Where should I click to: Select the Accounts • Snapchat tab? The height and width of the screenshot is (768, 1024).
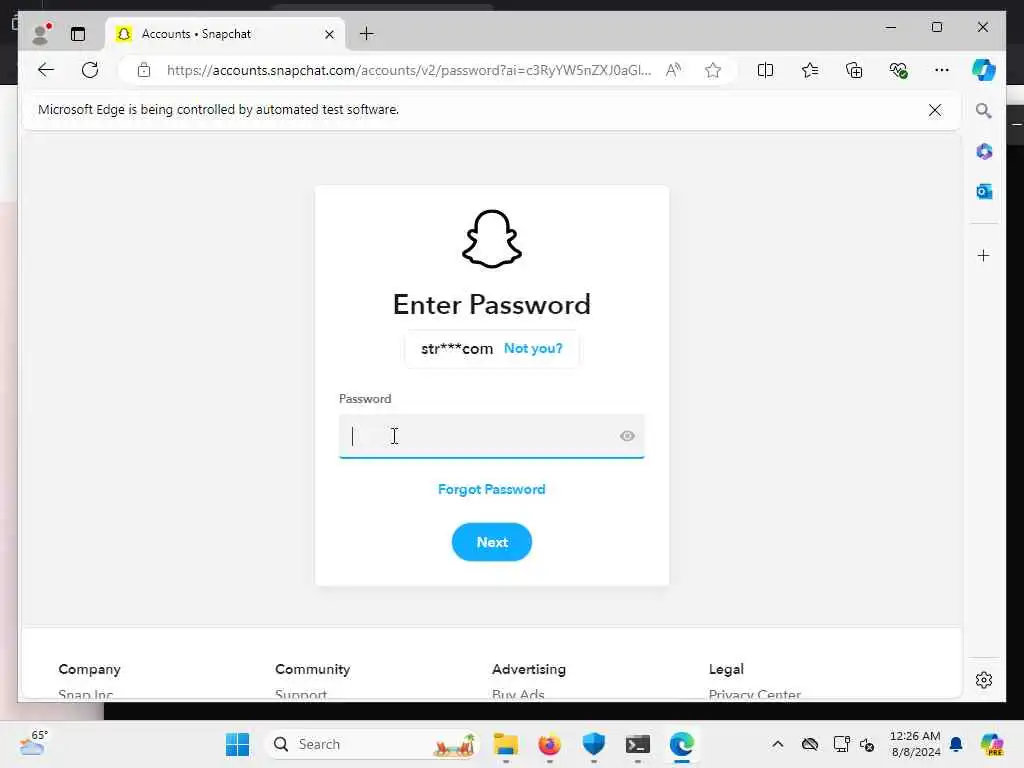[225, 34]
